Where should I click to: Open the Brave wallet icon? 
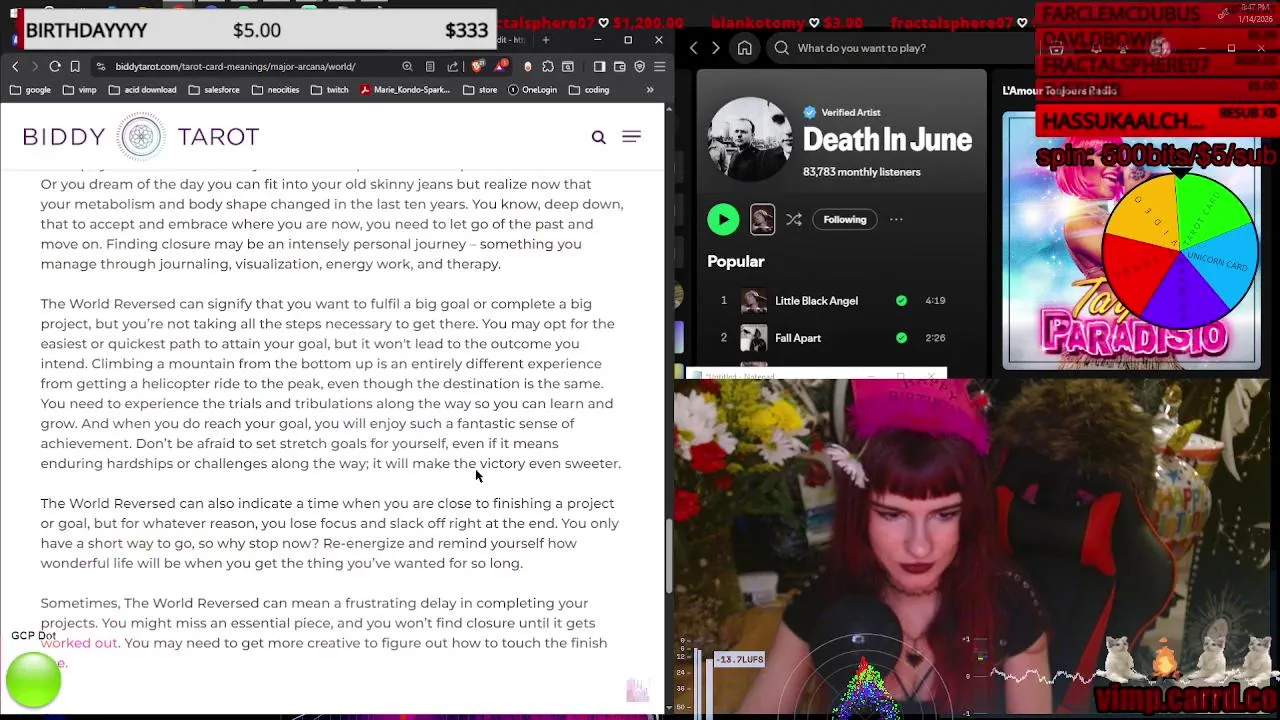619,66
